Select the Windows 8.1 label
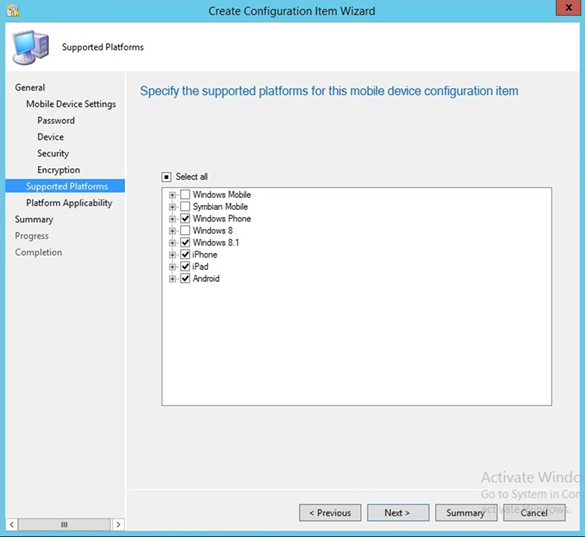The width and height of the screenshot is (585, 537). tap(216, 243)
